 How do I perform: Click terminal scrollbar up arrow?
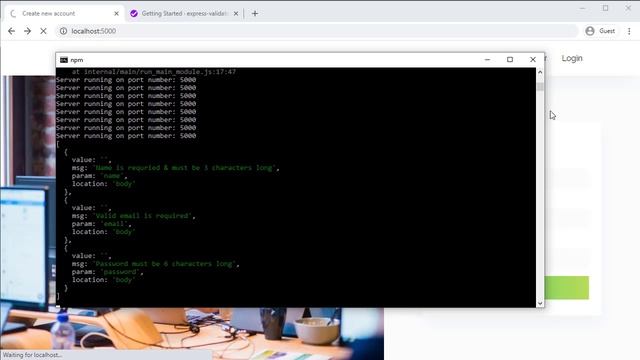point(540,72)
